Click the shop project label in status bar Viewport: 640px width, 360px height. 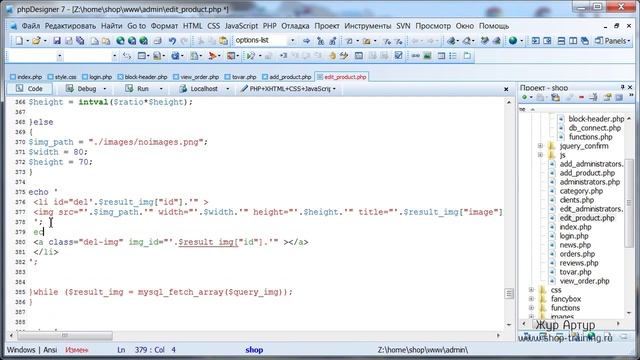pyautogui.click(x=254, y=350)
